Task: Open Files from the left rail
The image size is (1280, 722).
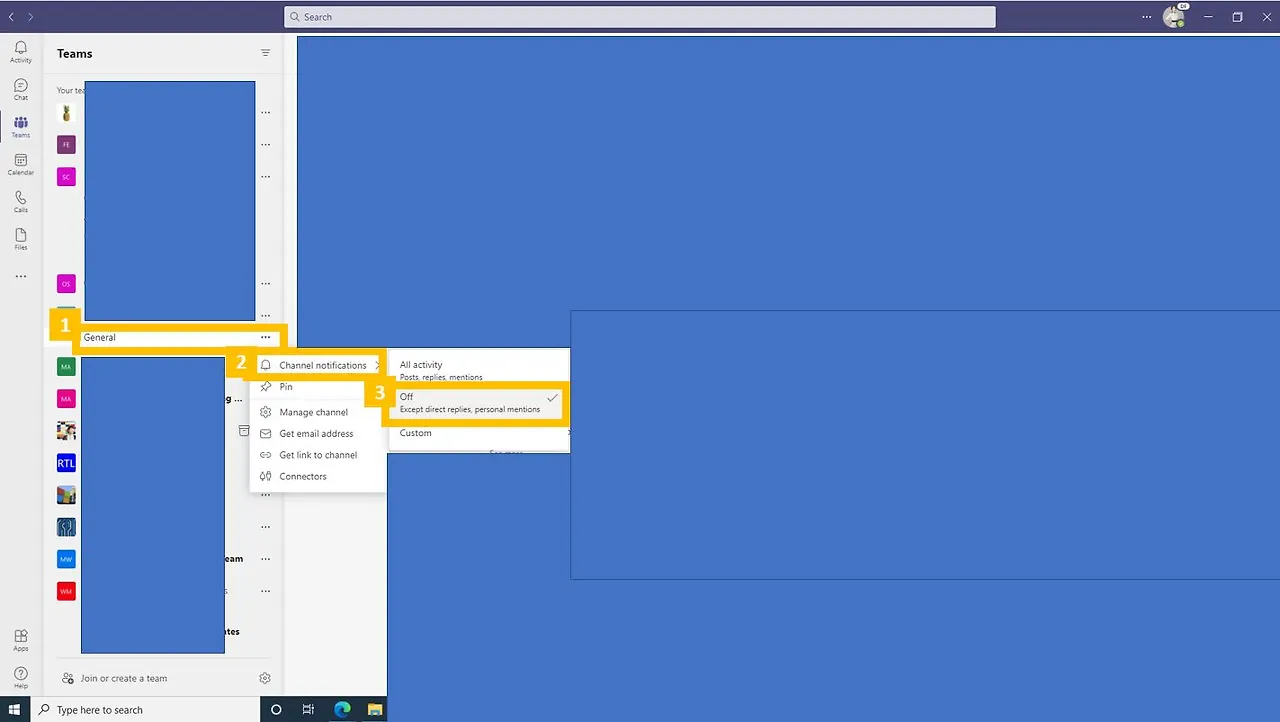Action: click(x=21, y=239)
